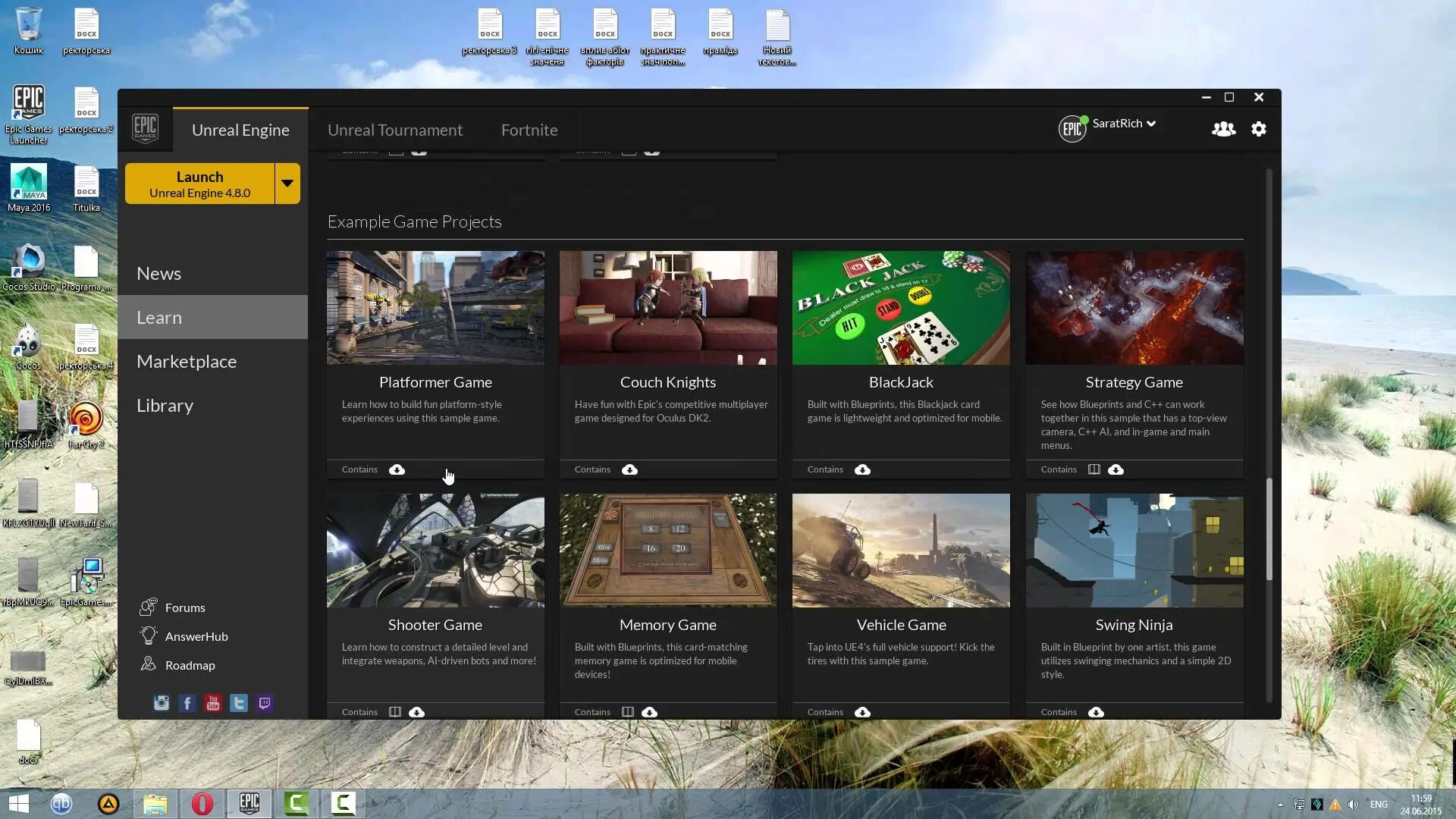Click Platformer Game download cloud icon
The image size is (1456, 819).
(397, 469)
